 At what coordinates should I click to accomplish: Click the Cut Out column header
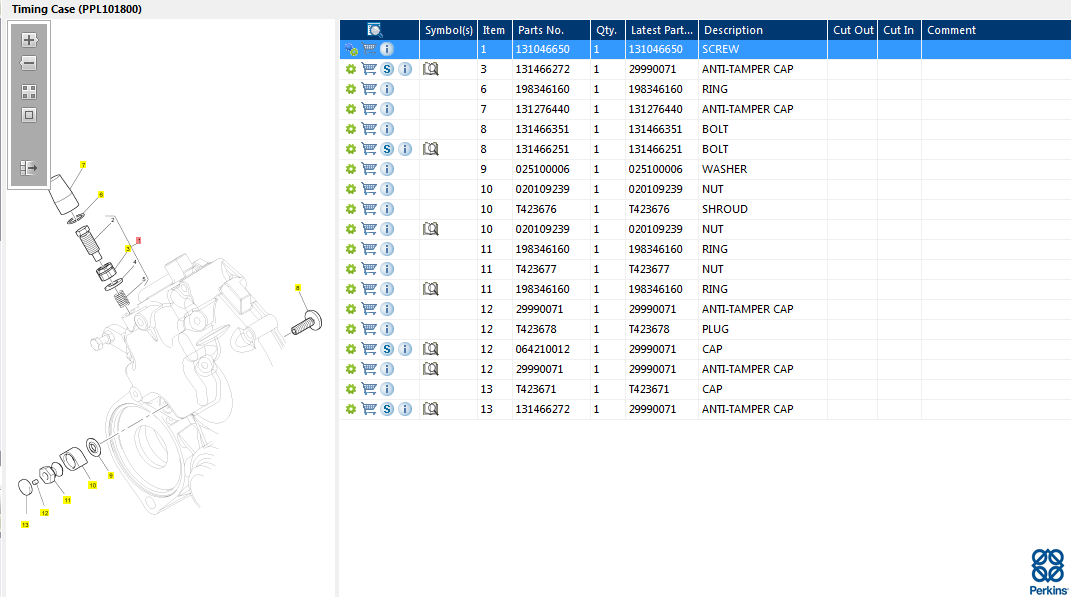(853, 30)
